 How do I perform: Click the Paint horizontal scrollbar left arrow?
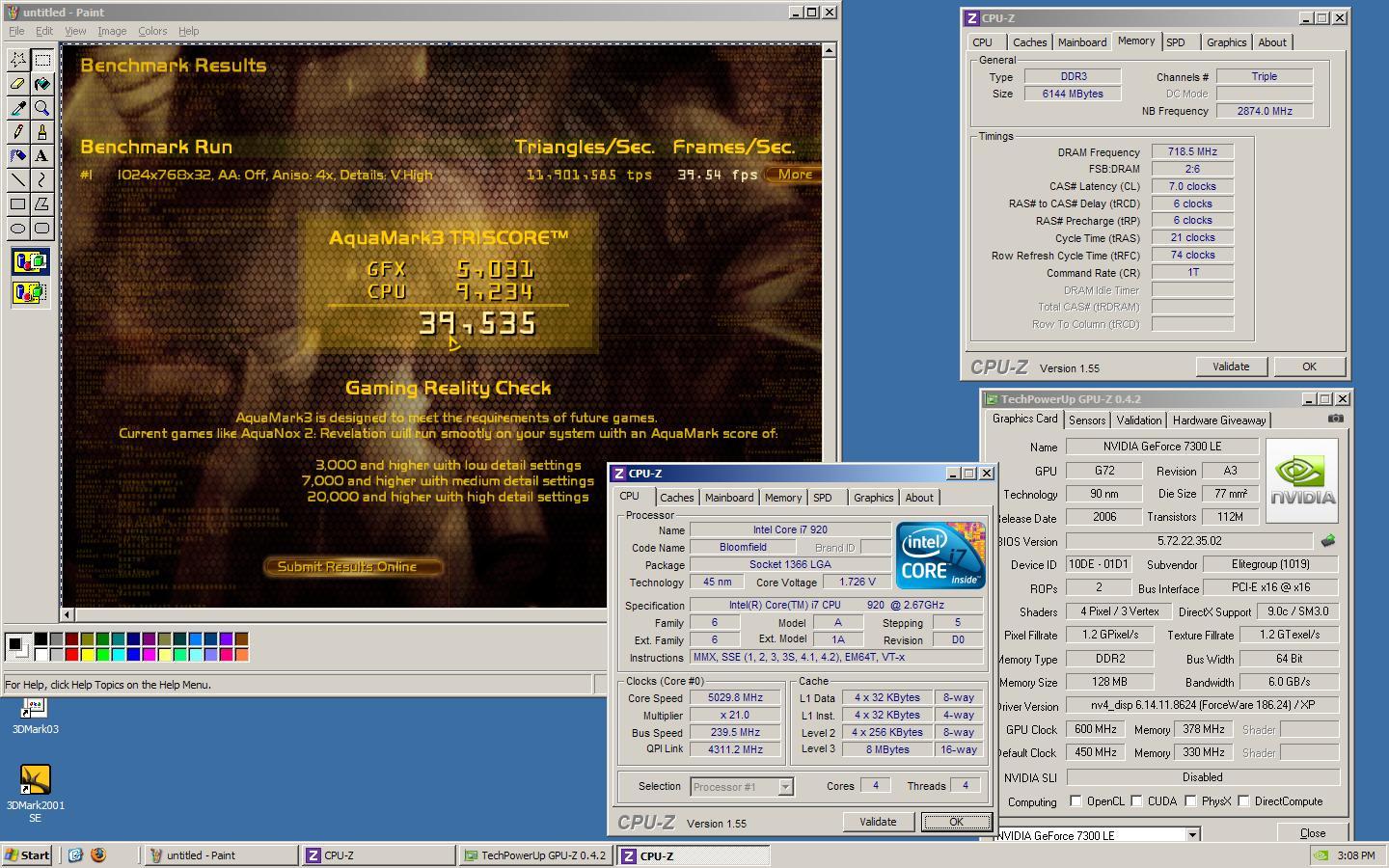(x=67, y=614)
